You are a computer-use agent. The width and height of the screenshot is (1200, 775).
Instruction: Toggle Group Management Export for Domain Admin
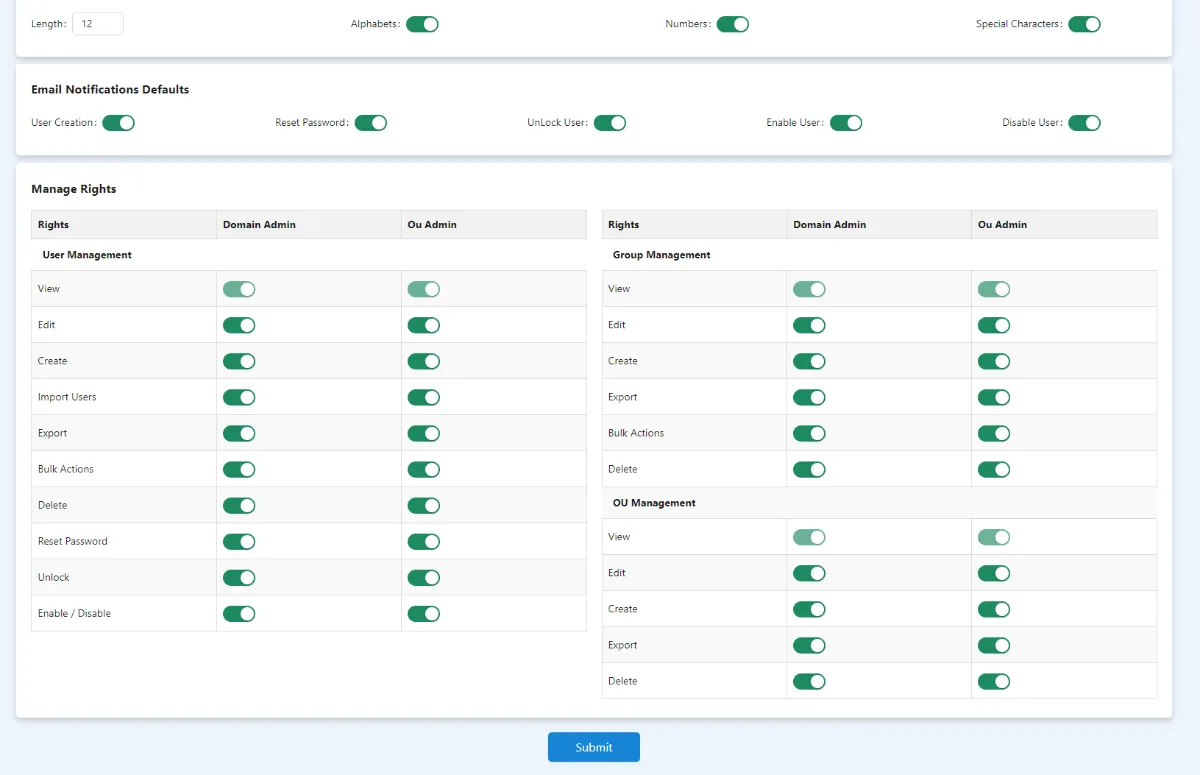point(809,397)
